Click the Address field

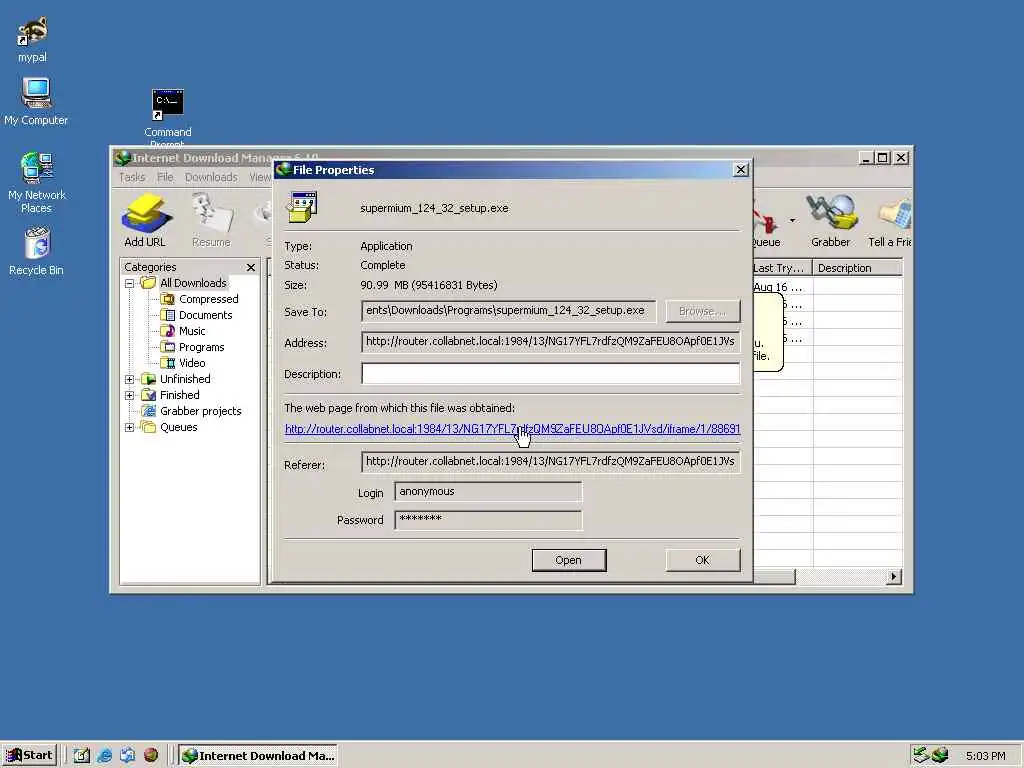(x=551, y=342)
